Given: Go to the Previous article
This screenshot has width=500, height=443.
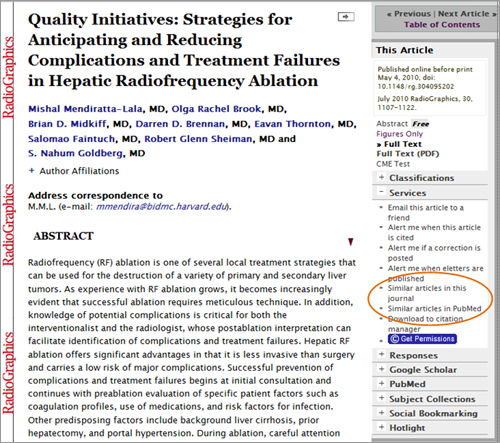Looking at the screenshot, I should (409, 14).
